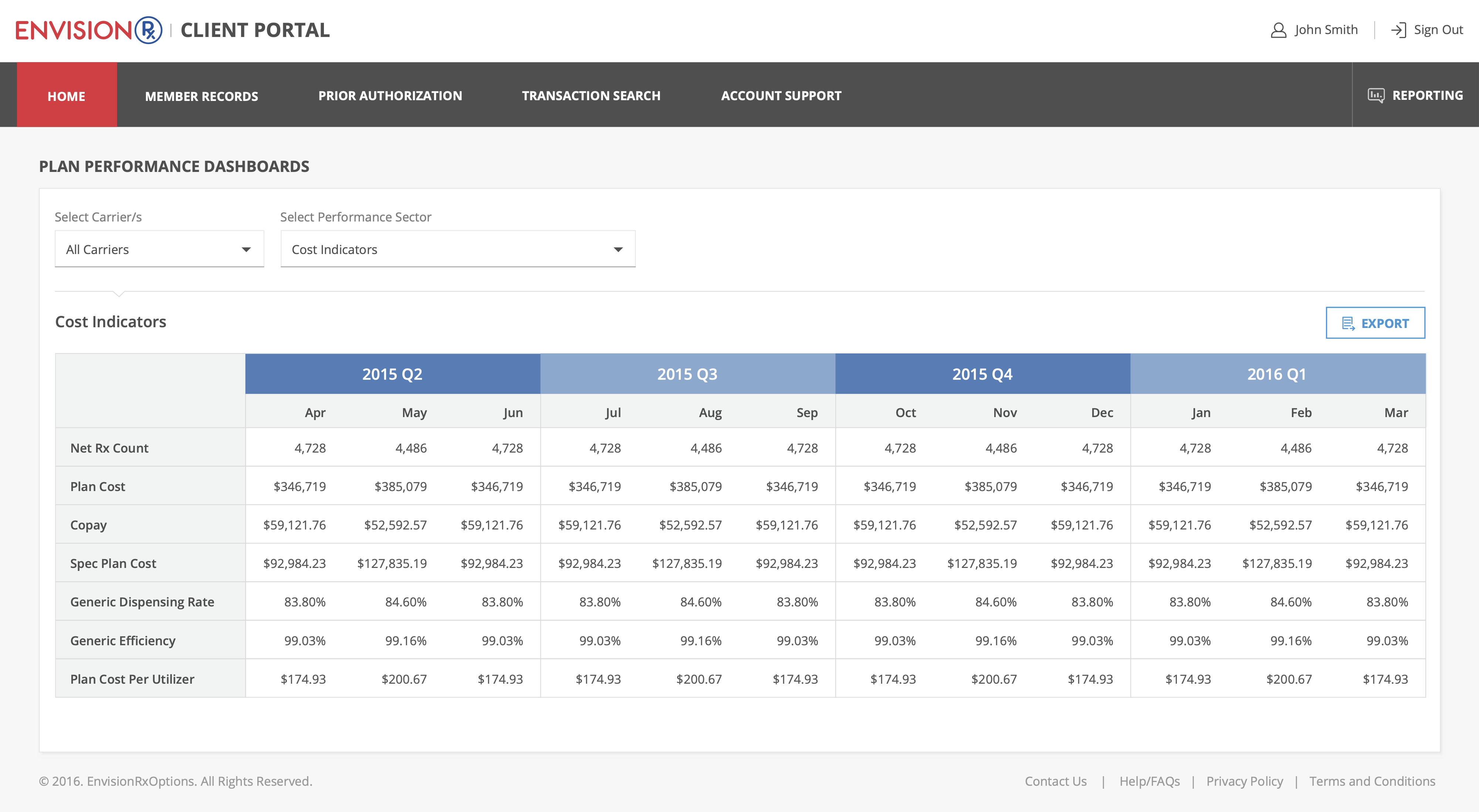Click the user profile icon
The width and height of the screenshot is (1479, 812).
(1278, 30)
